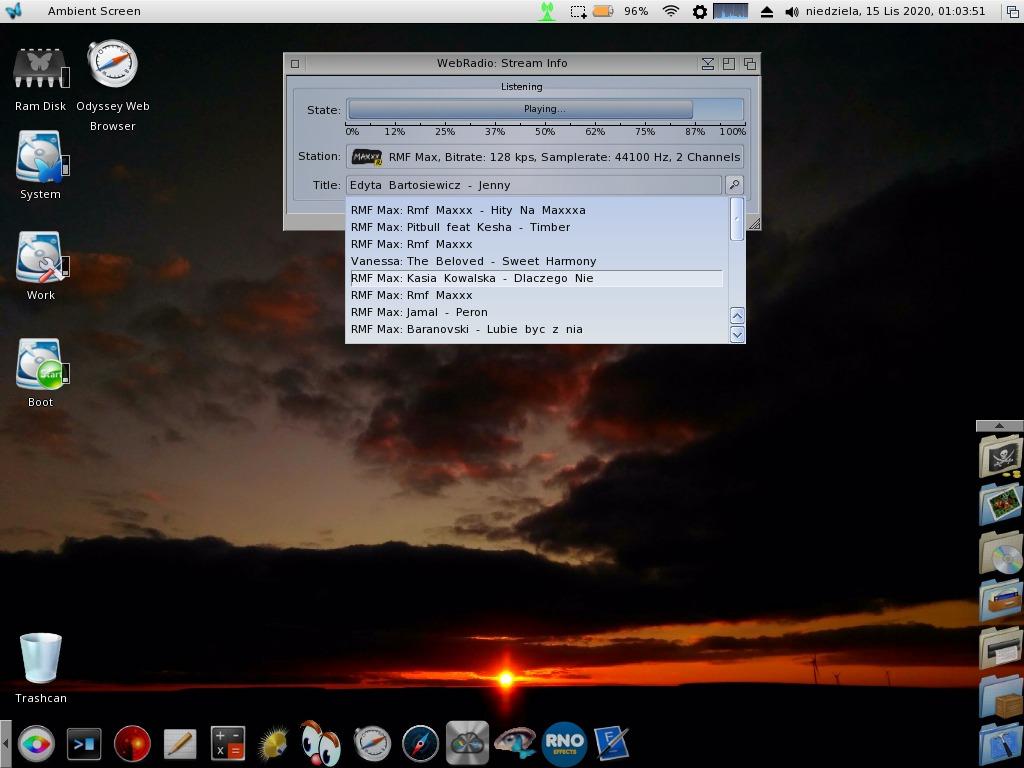This screenshot has height=768, width=1024.
Task: Open the red radar app in dock
Action: tap(132, 743)
